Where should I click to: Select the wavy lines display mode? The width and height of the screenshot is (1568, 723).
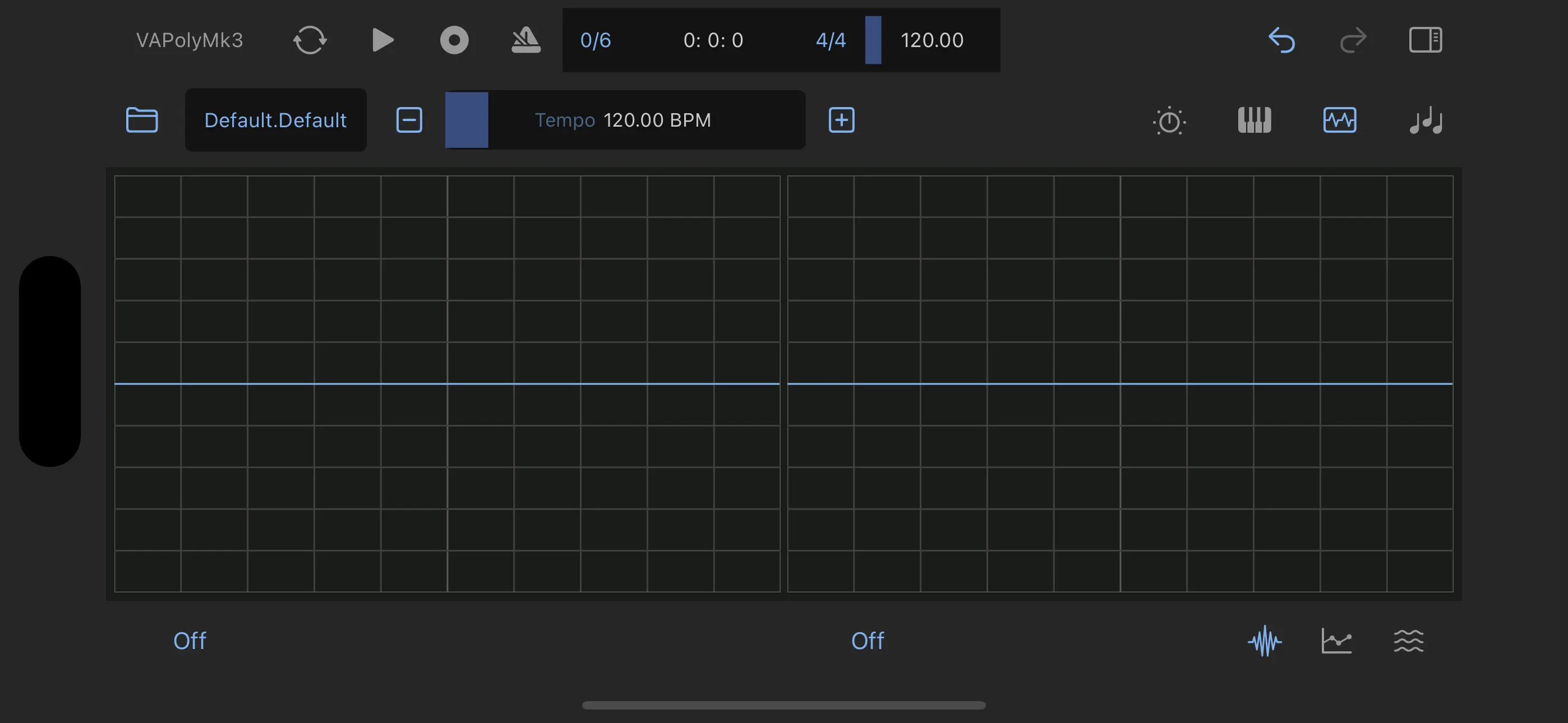(x=1408, y=641)
